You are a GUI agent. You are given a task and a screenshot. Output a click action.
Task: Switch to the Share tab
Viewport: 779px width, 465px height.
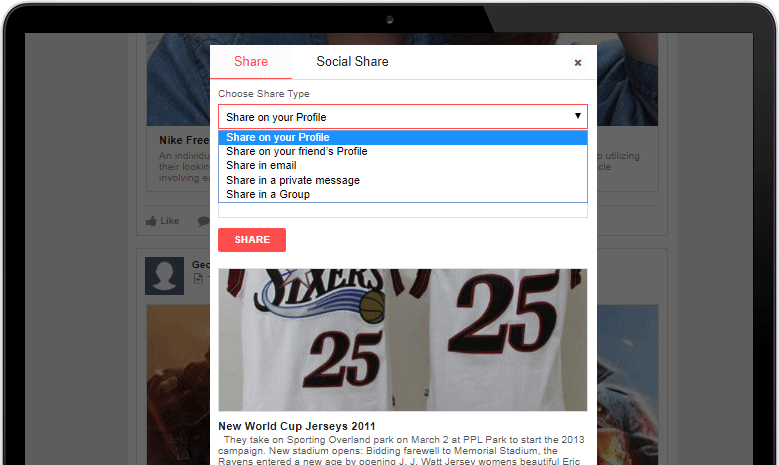251,62
